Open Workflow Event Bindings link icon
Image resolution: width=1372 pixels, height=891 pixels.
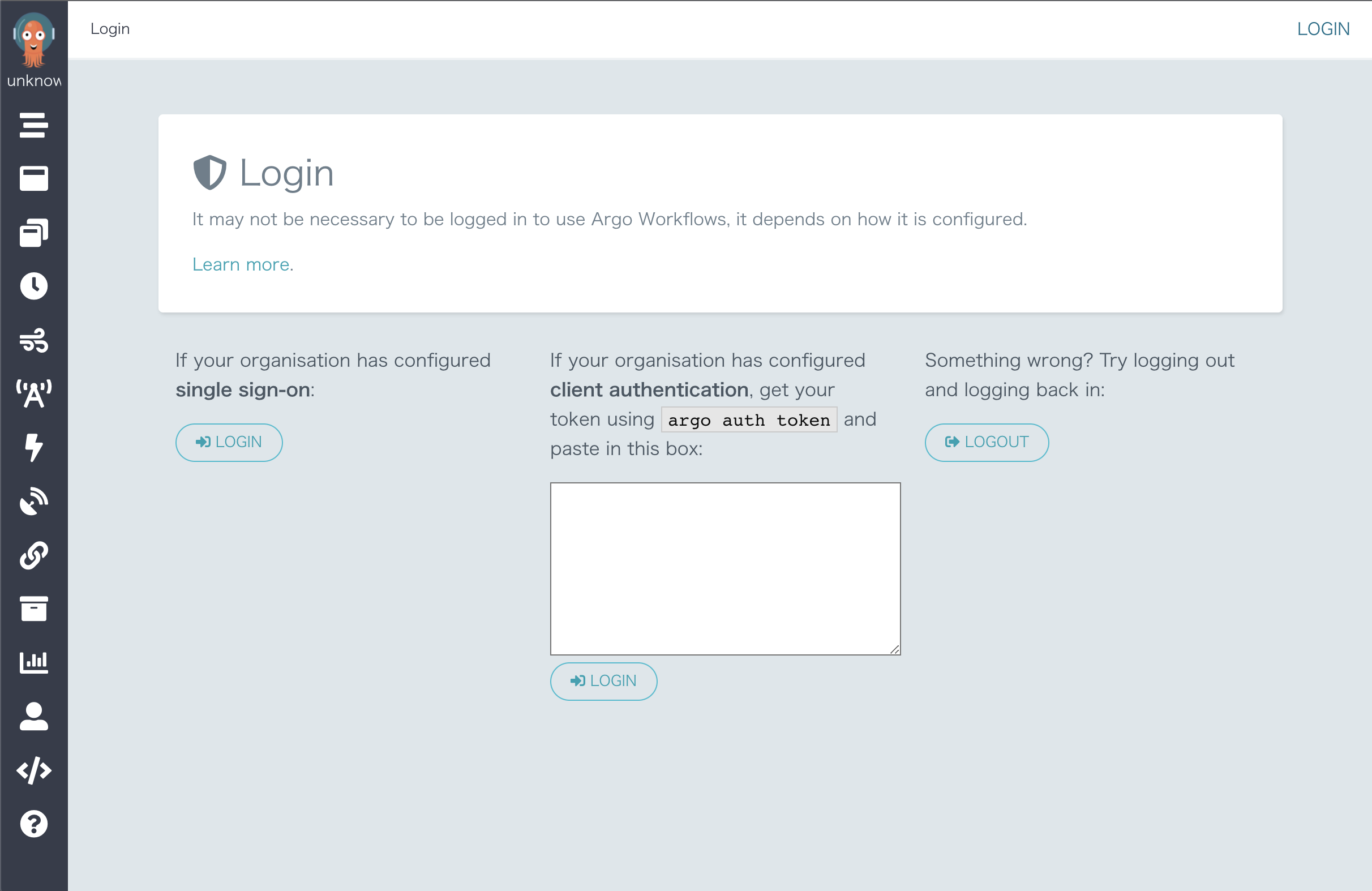pos(33,555)
